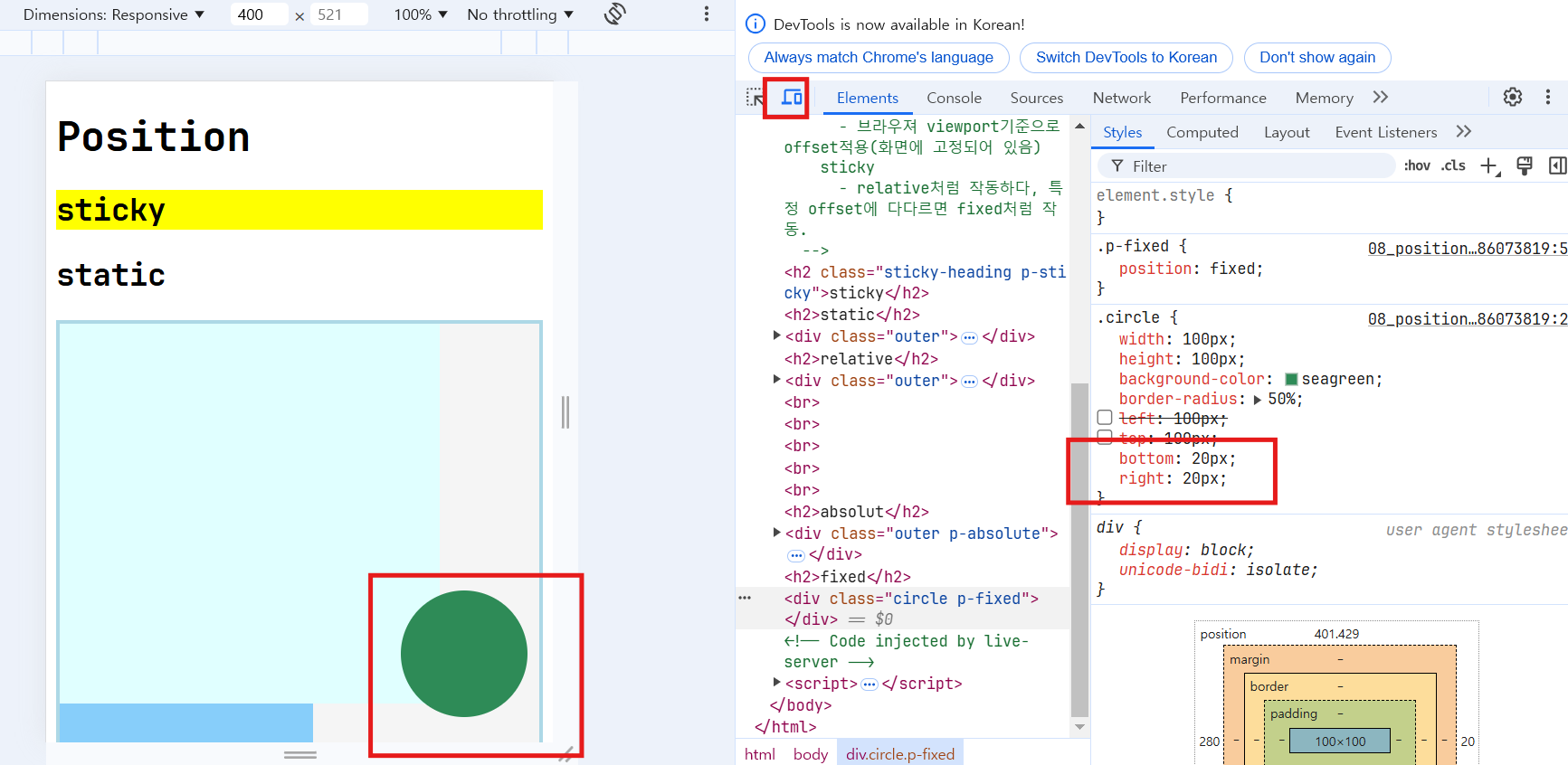Switch to the Elements tab
Screen dimensions: 1568x765
867,98
